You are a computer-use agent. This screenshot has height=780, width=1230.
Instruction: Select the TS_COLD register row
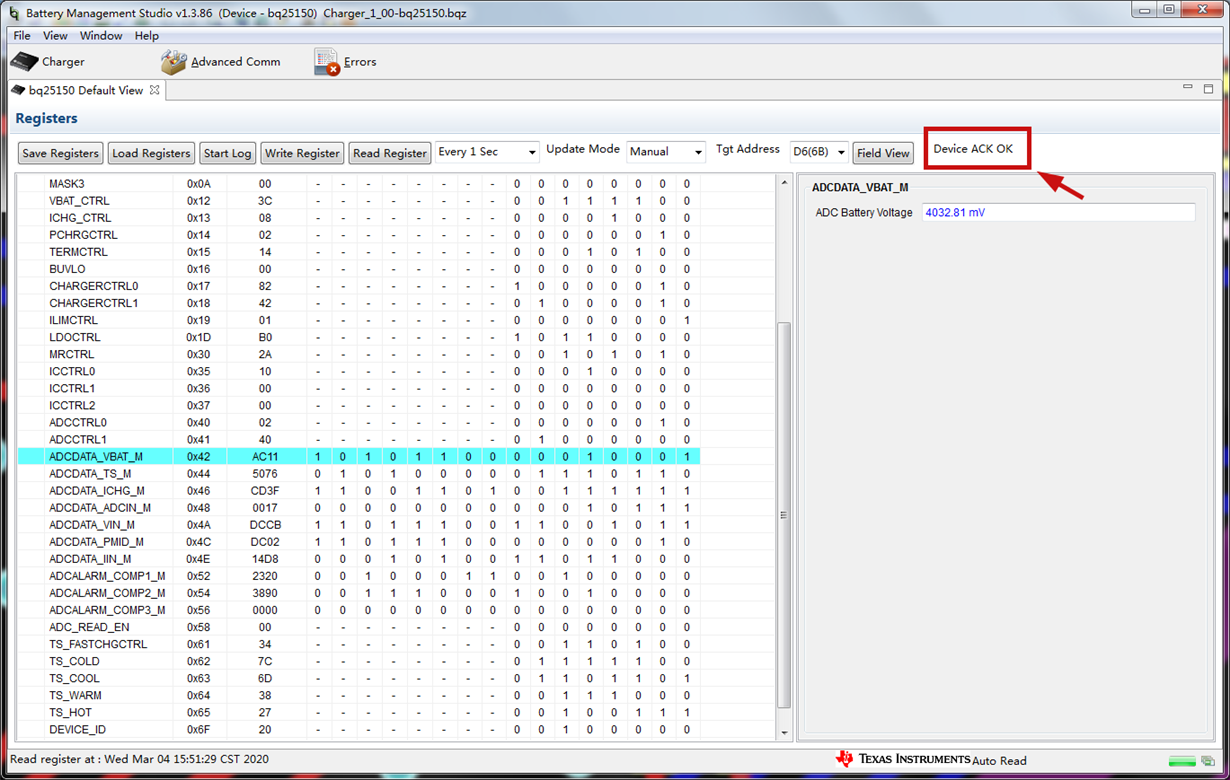pyautogui.click(x=358, y=661)
